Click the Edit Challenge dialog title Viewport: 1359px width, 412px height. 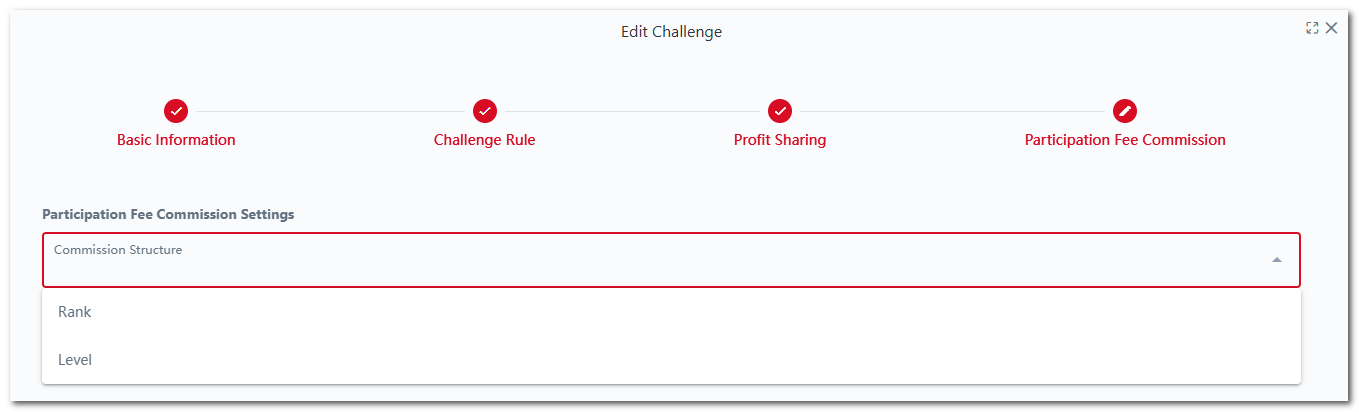(x=671, y=32)
